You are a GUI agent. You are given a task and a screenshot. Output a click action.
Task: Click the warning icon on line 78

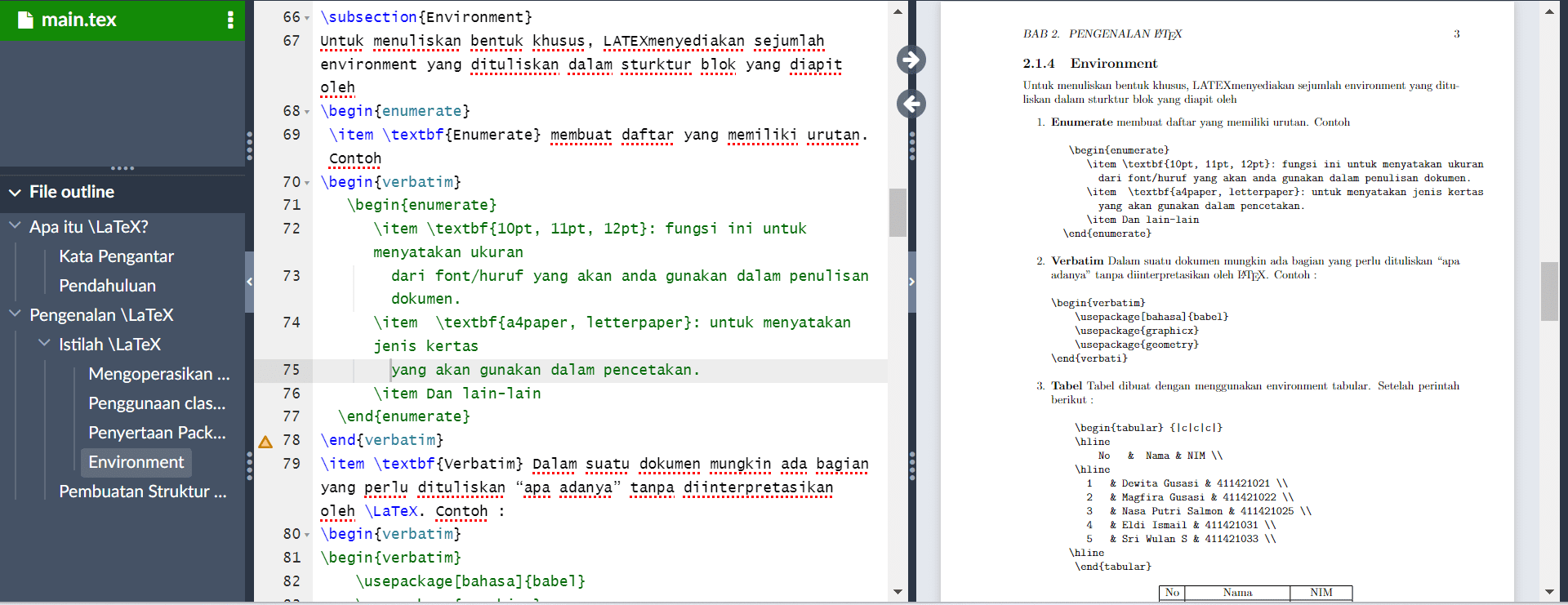pyautogui.click(x=265, y=442)
